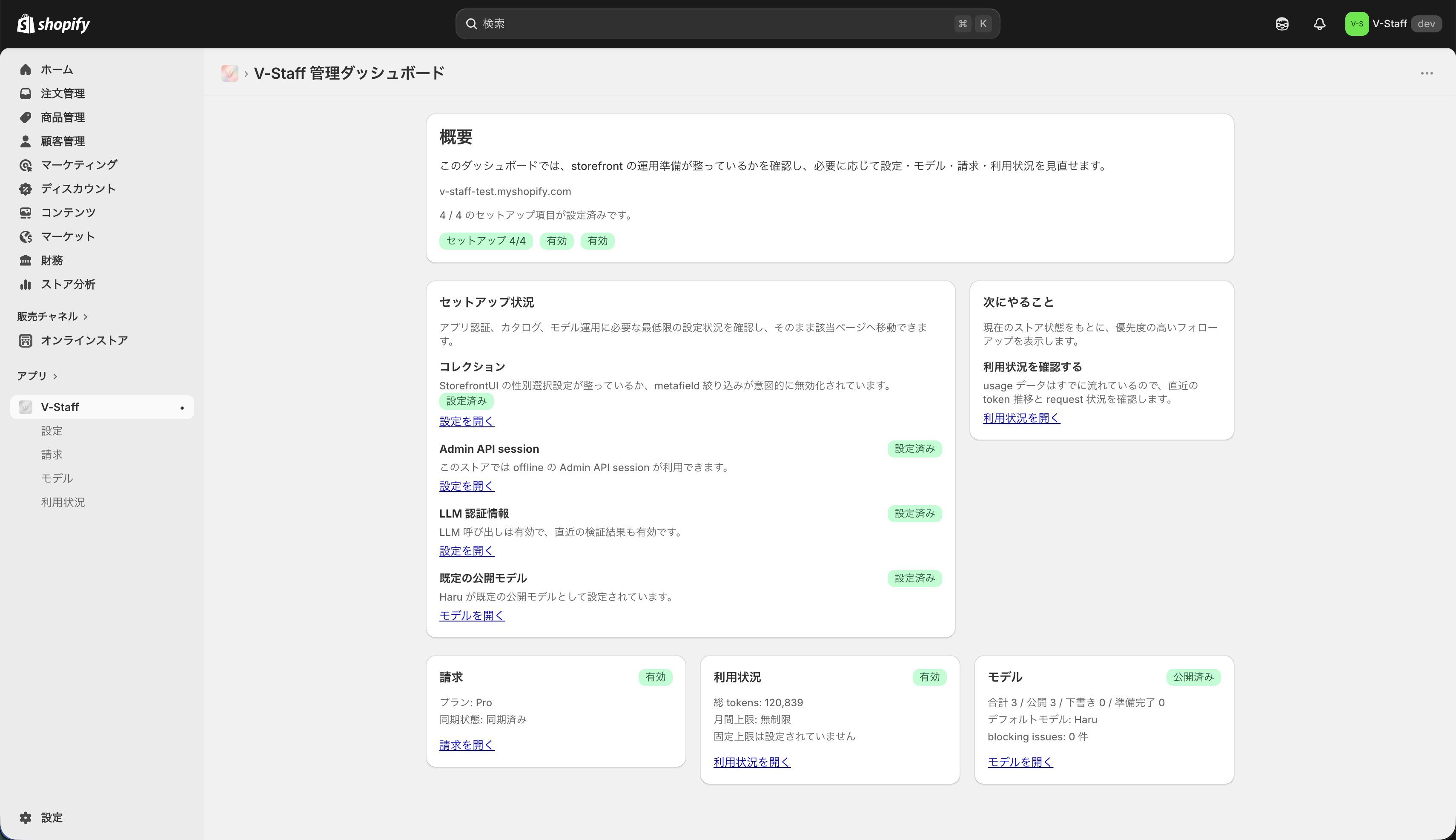Image resolution: width=1456 pixels, height=840 pixels.
Task: Click the finance bank icon
Action: click(26, 260)
